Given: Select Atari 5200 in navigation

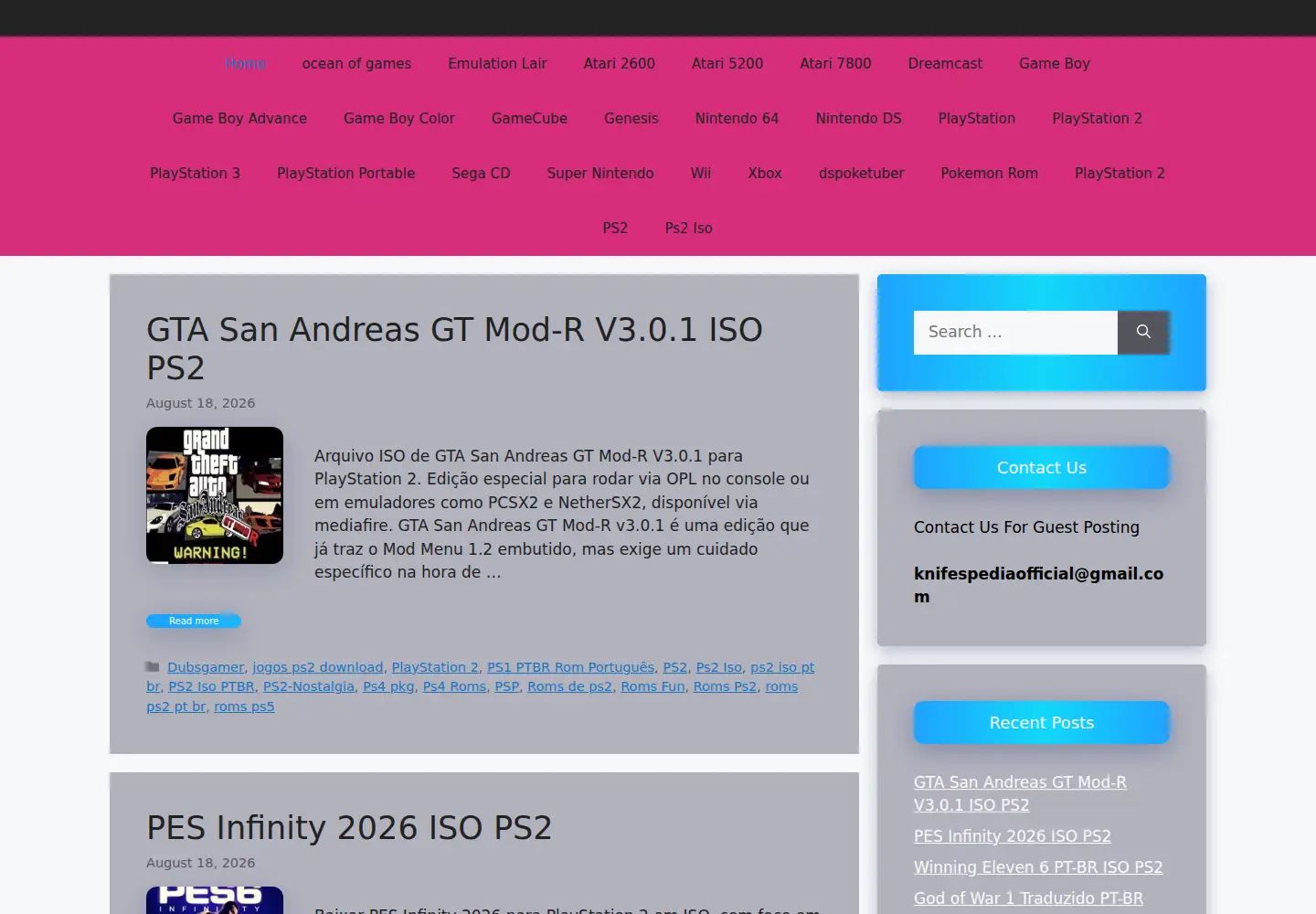Looking at the screenshot, I should 727,64.
